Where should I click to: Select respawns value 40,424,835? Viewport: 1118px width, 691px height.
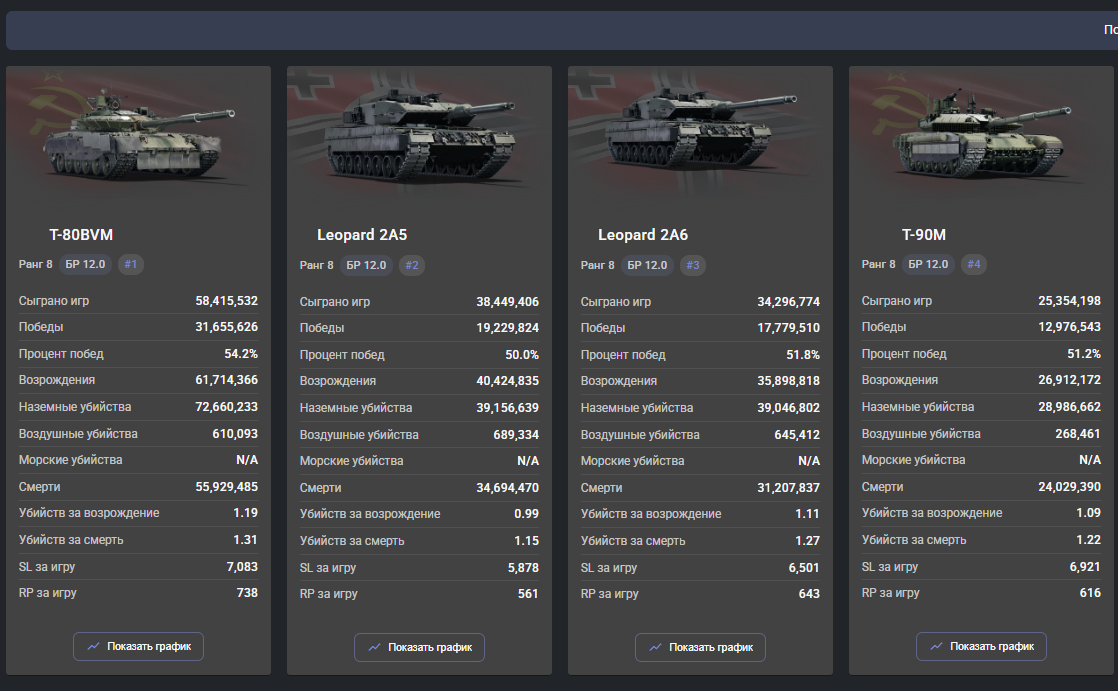click(x=508, y=381)
